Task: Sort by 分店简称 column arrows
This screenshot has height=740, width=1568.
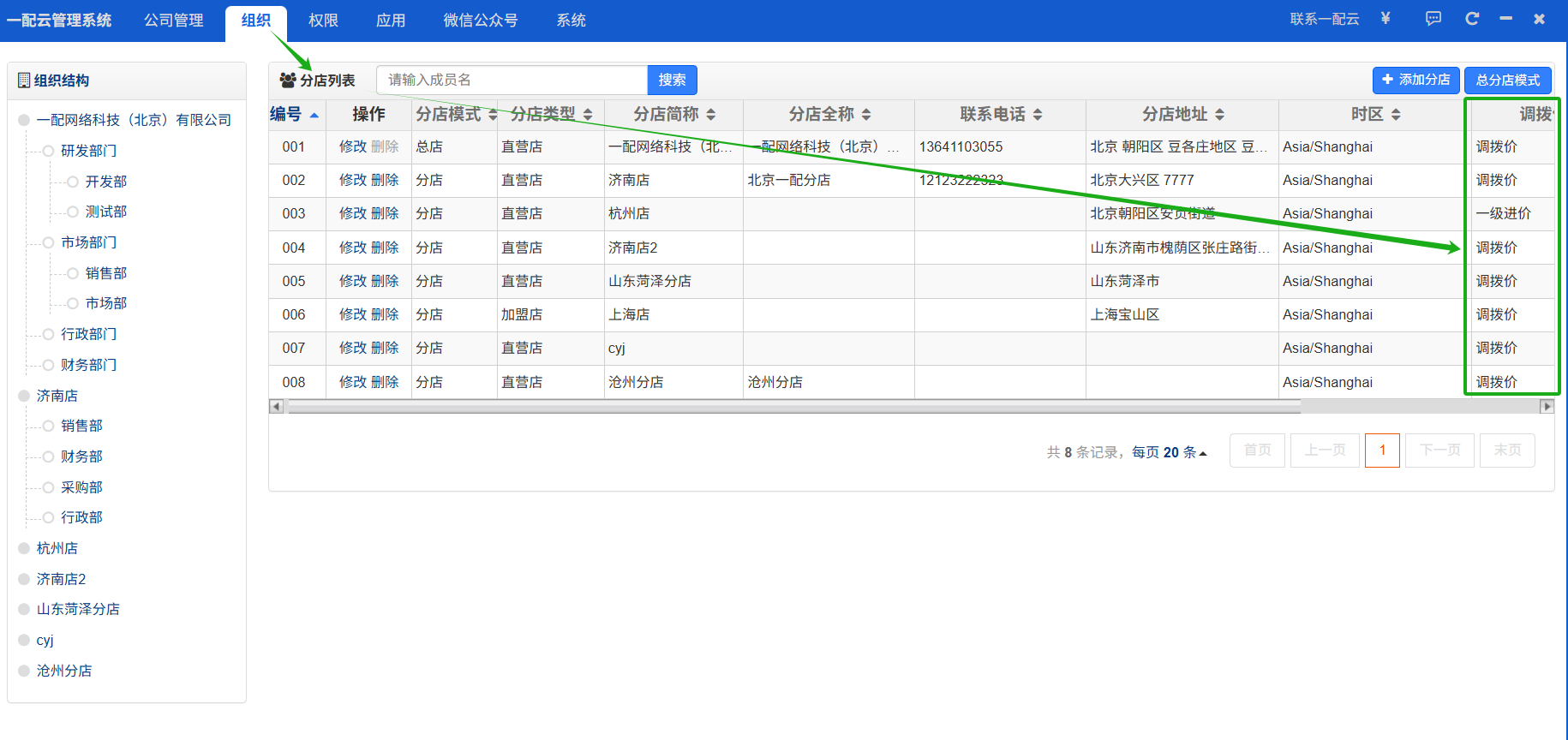Action: (x=710, y=114)
